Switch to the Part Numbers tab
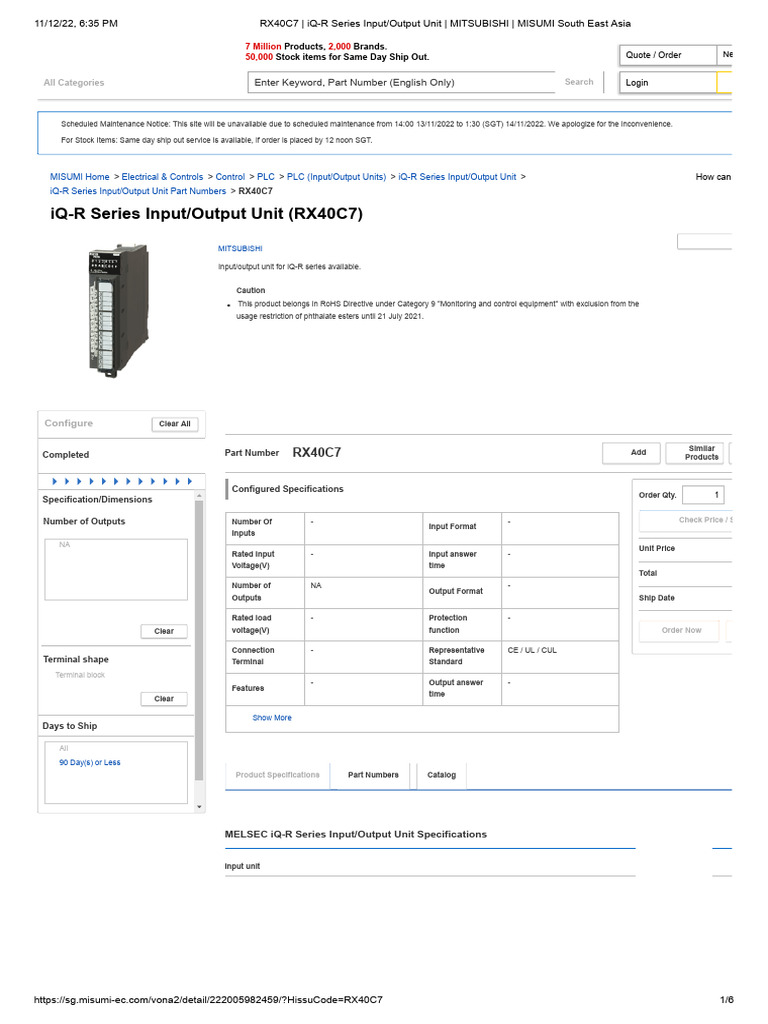768x1024 pixels. click(373, 775)
